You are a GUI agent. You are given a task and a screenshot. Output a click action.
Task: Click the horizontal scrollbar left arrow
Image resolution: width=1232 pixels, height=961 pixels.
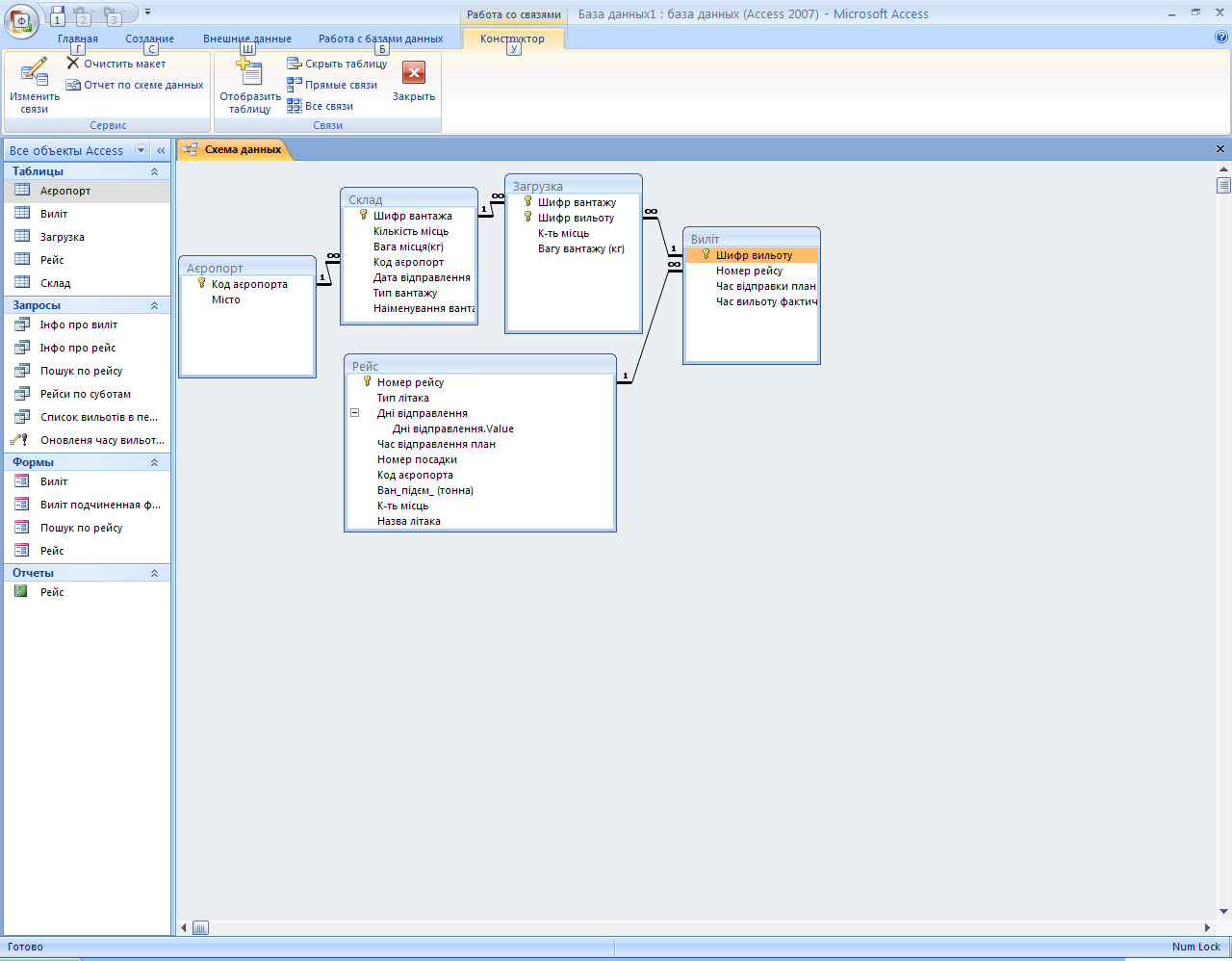pyautogui.click(x=185, y=928)
